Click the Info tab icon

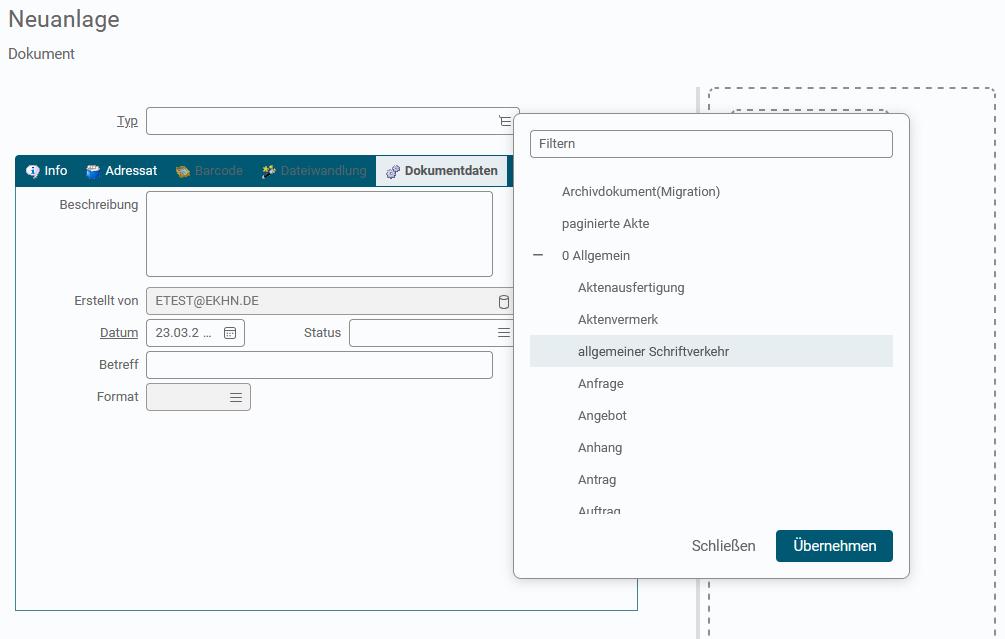32,171
